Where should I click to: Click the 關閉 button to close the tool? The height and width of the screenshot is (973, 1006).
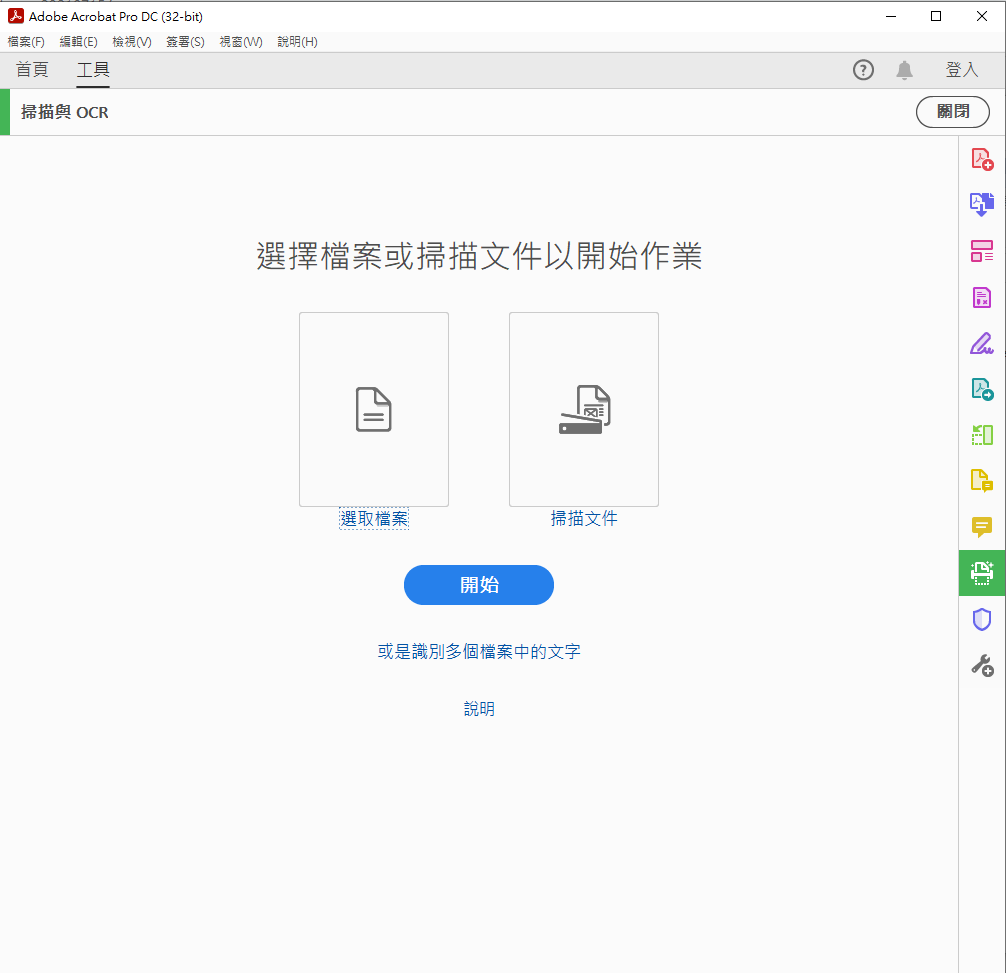[952, 112]
